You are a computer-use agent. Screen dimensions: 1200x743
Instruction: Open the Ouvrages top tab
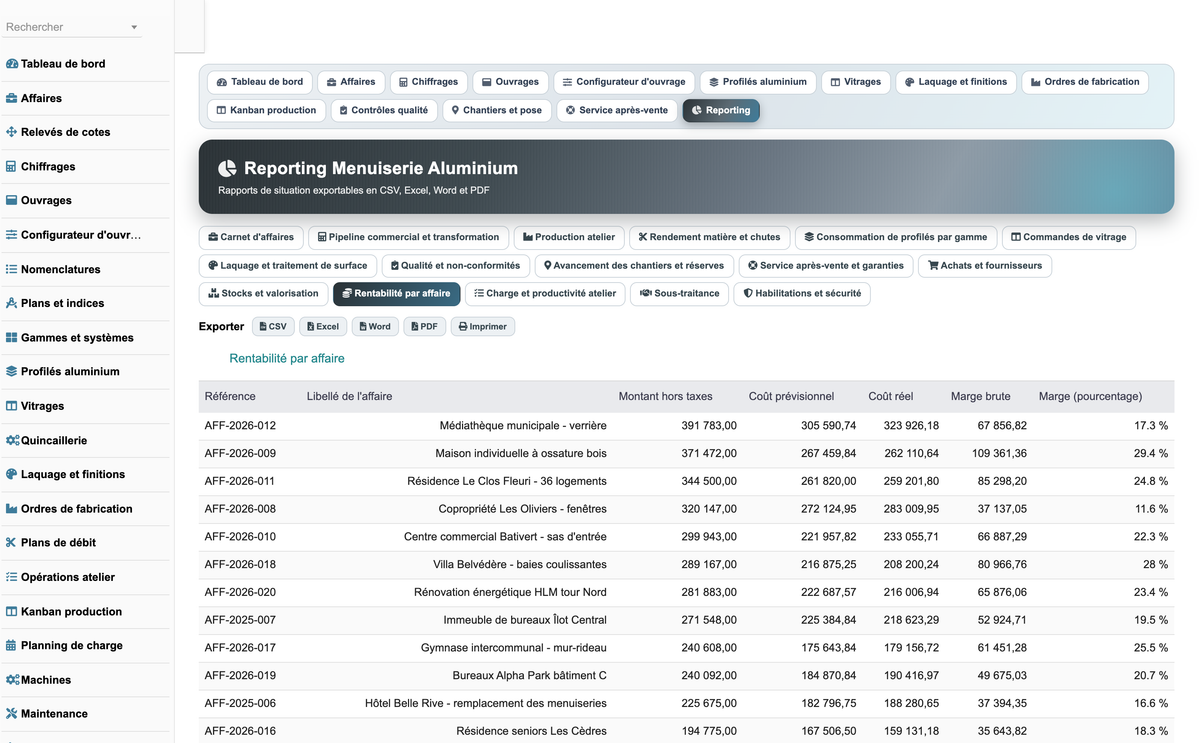510,82
